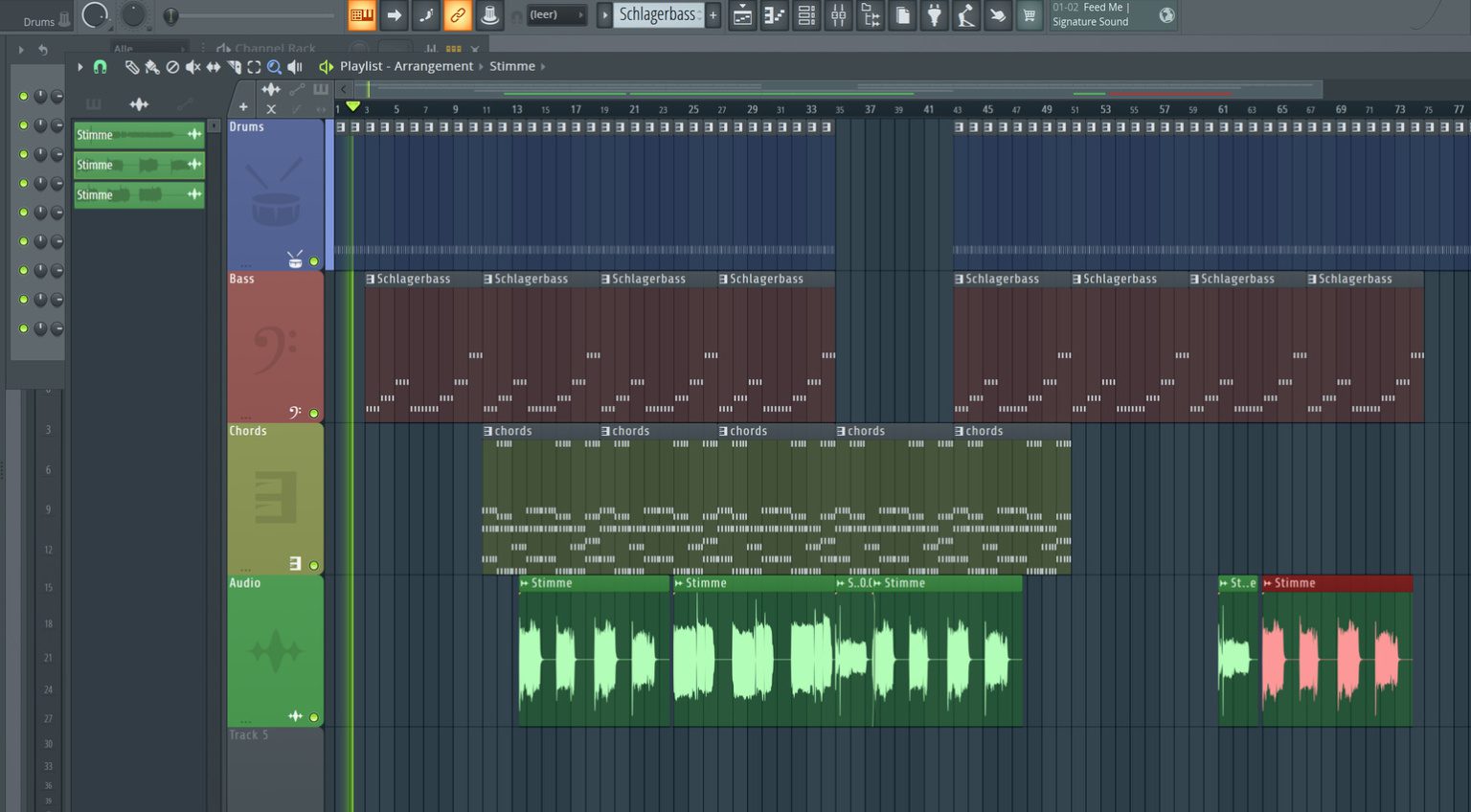Screen dimensions: 1471x812
Task: Select the Zoom magnifier tool
Action: (x=274, y=67)
